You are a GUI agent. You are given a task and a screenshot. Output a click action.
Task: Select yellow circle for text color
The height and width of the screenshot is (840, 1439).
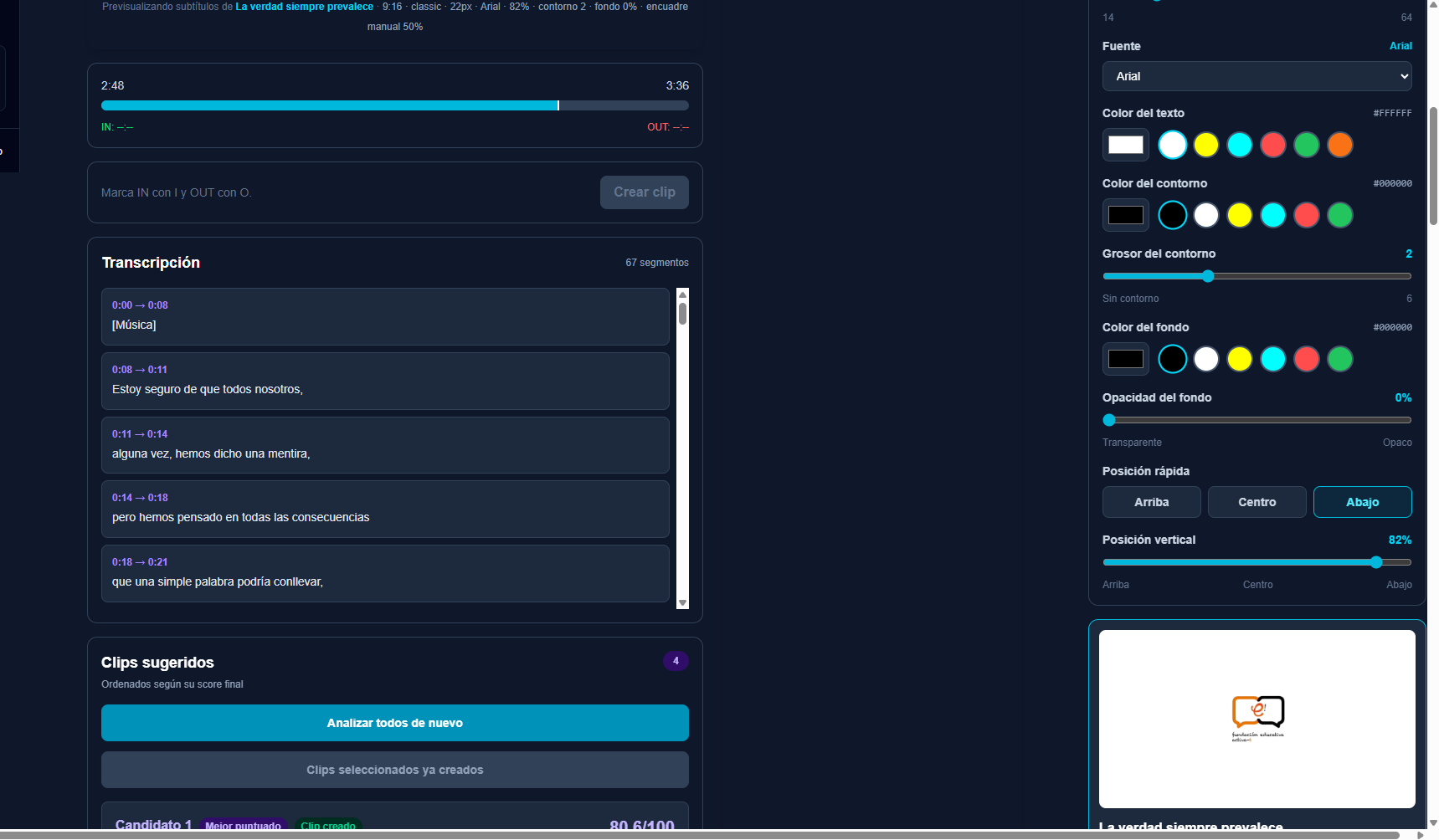click(x=1206, y=145)
